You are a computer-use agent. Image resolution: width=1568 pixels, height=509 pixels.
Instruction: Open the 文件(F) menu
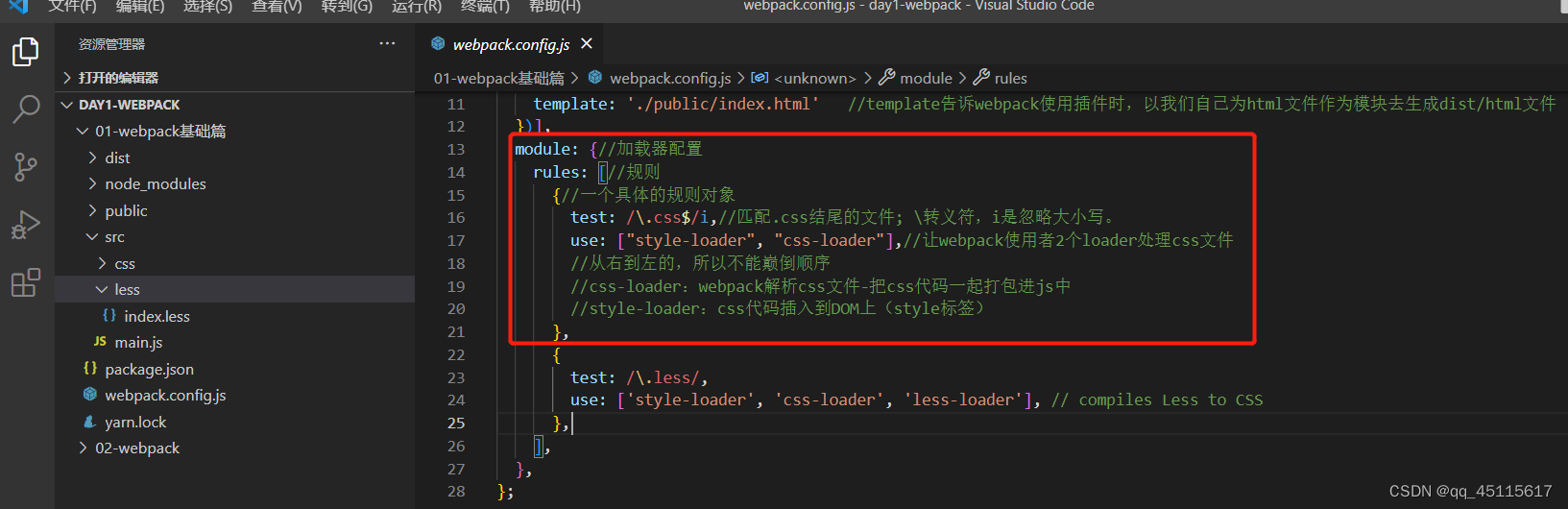coord(73,6)
